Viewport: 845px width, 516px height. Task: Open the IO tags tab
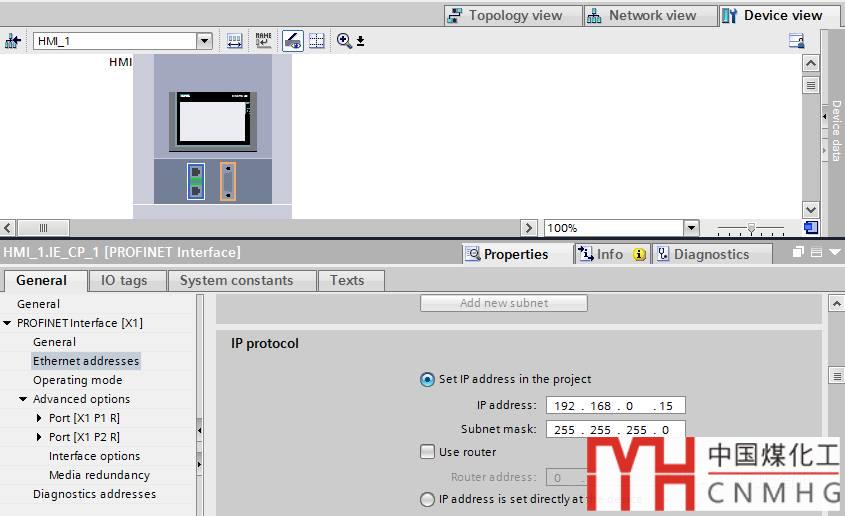124,280
